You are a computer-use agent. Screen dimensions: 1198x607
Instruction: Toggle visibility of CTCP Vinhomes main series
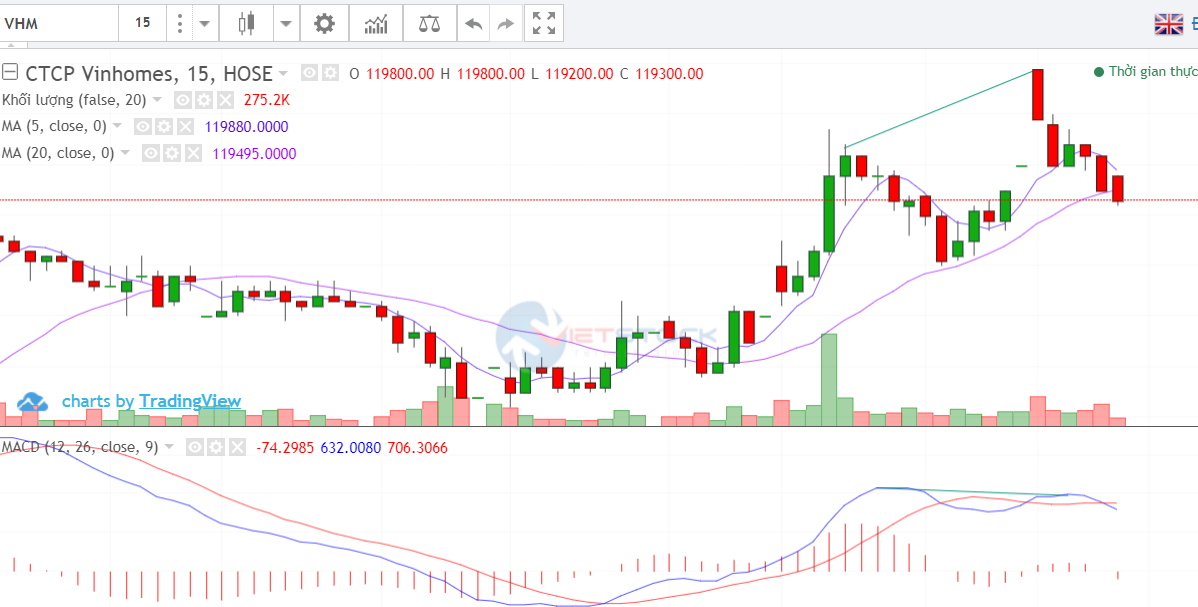309,73
